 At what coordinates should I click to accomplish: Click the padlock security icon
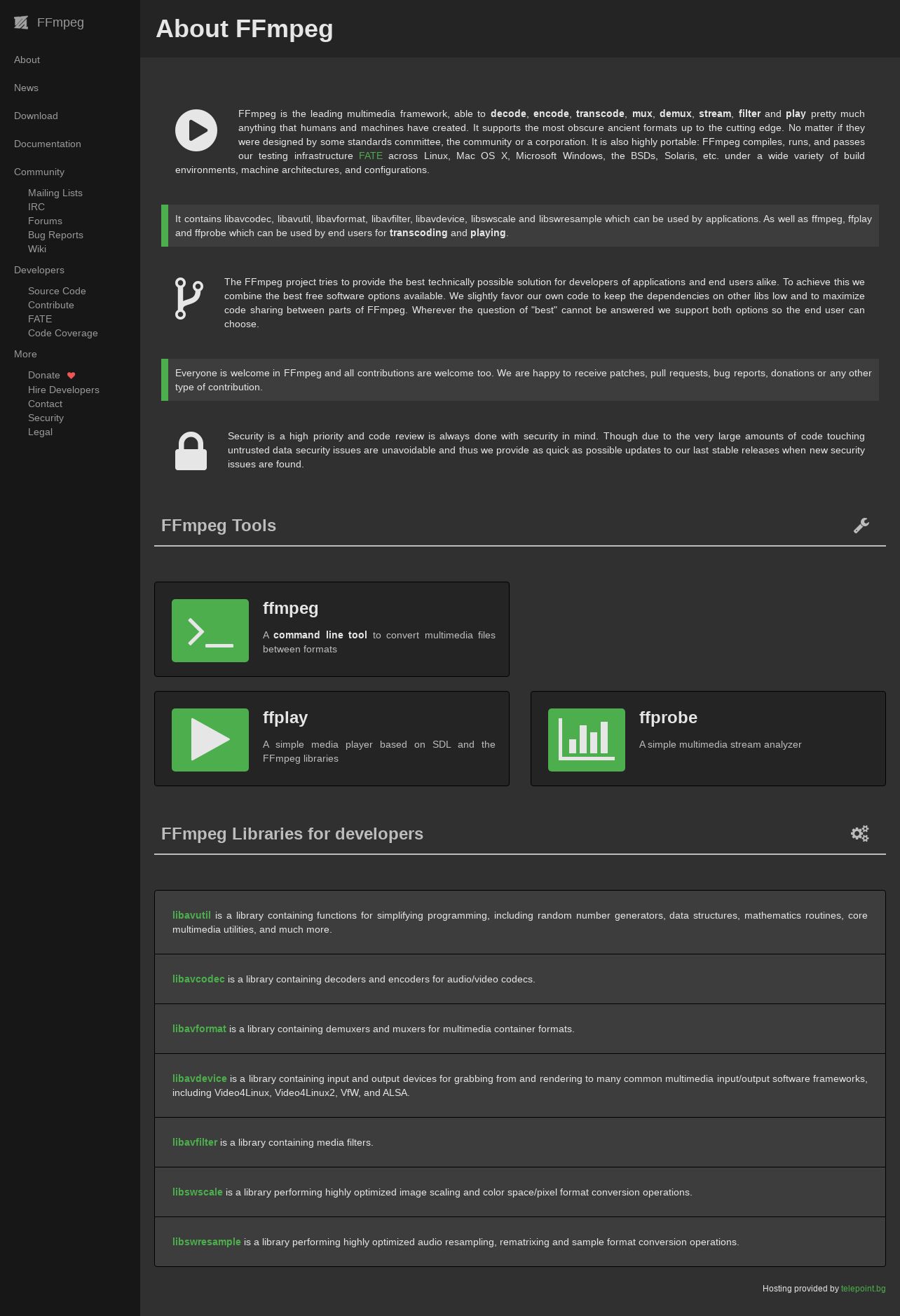pyautogui.click(x=191, y=451)
